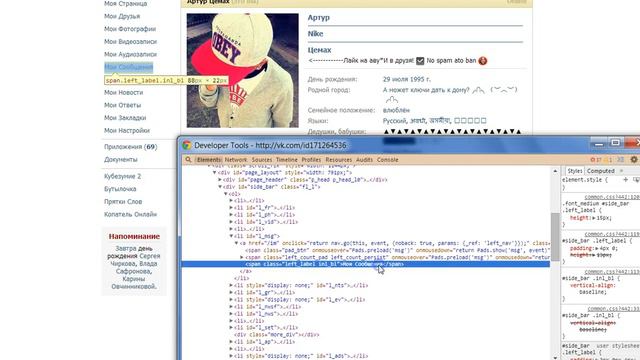Open 'Мои Видеозаписи' link
The image size is (640, 360).
coord(130,42)
